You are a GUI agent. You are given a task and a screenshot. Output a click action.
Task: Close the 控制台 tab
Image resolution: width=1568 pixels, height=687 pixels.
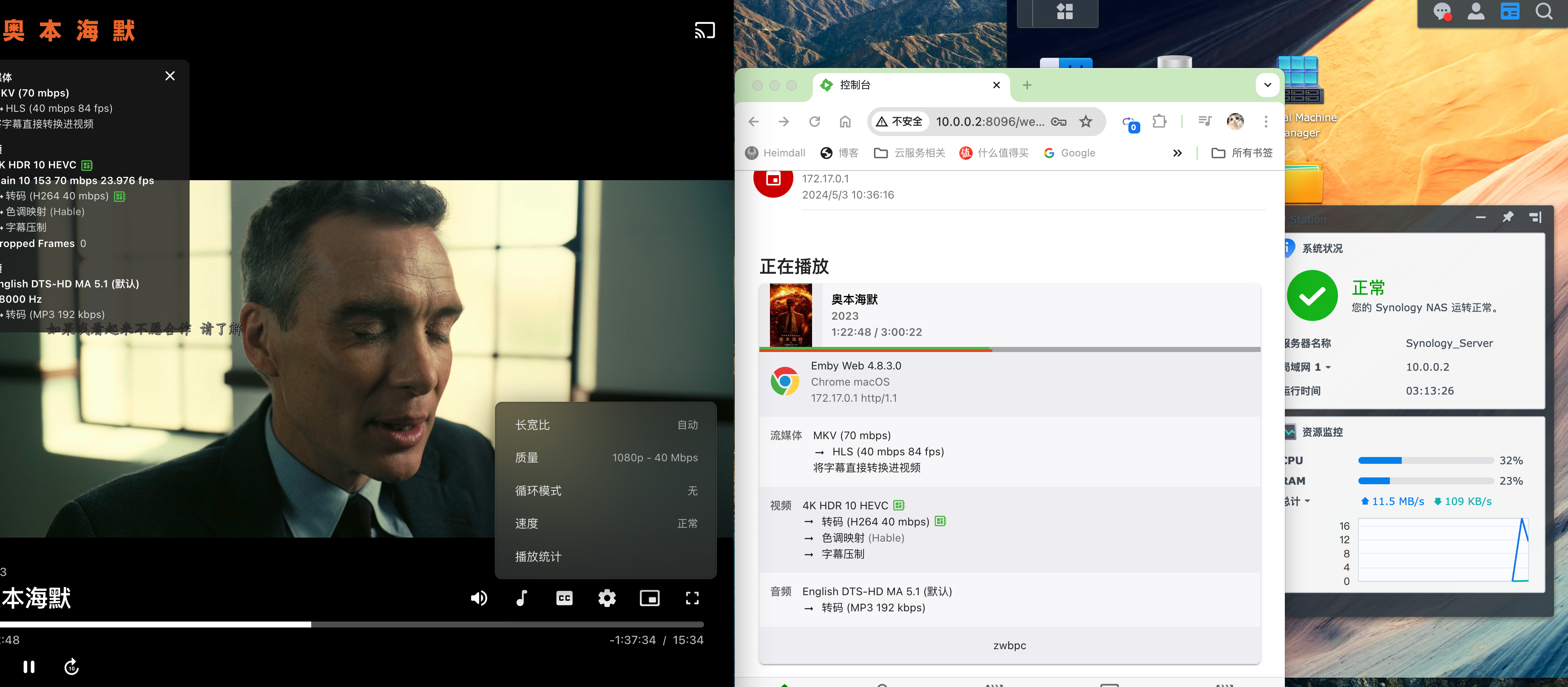[997, 85]
